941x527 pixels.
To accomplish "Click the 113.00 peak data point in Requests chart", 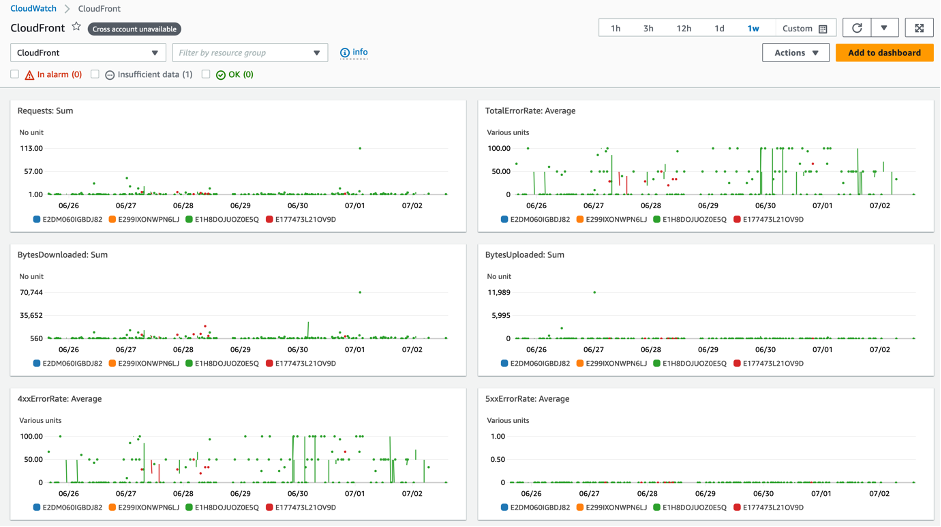I will pyautogui.click(x=360, y=148).
